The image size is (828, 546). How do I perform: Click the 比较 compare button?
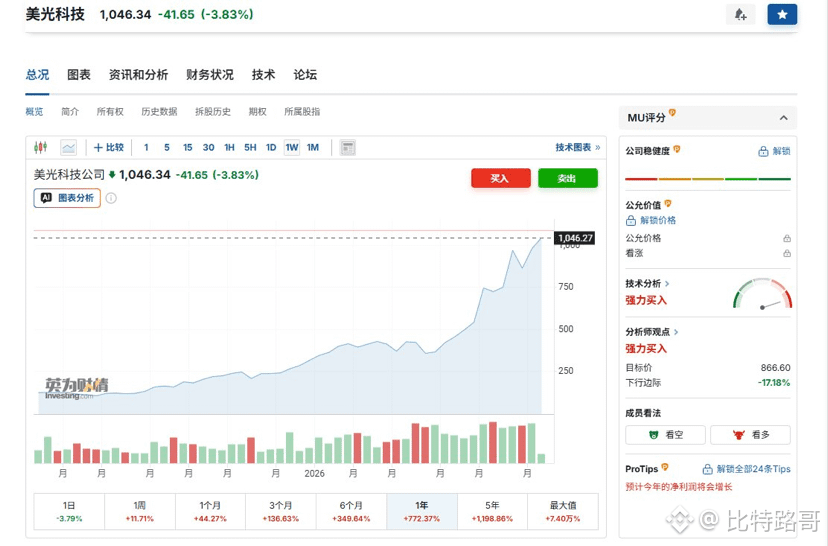109,147
